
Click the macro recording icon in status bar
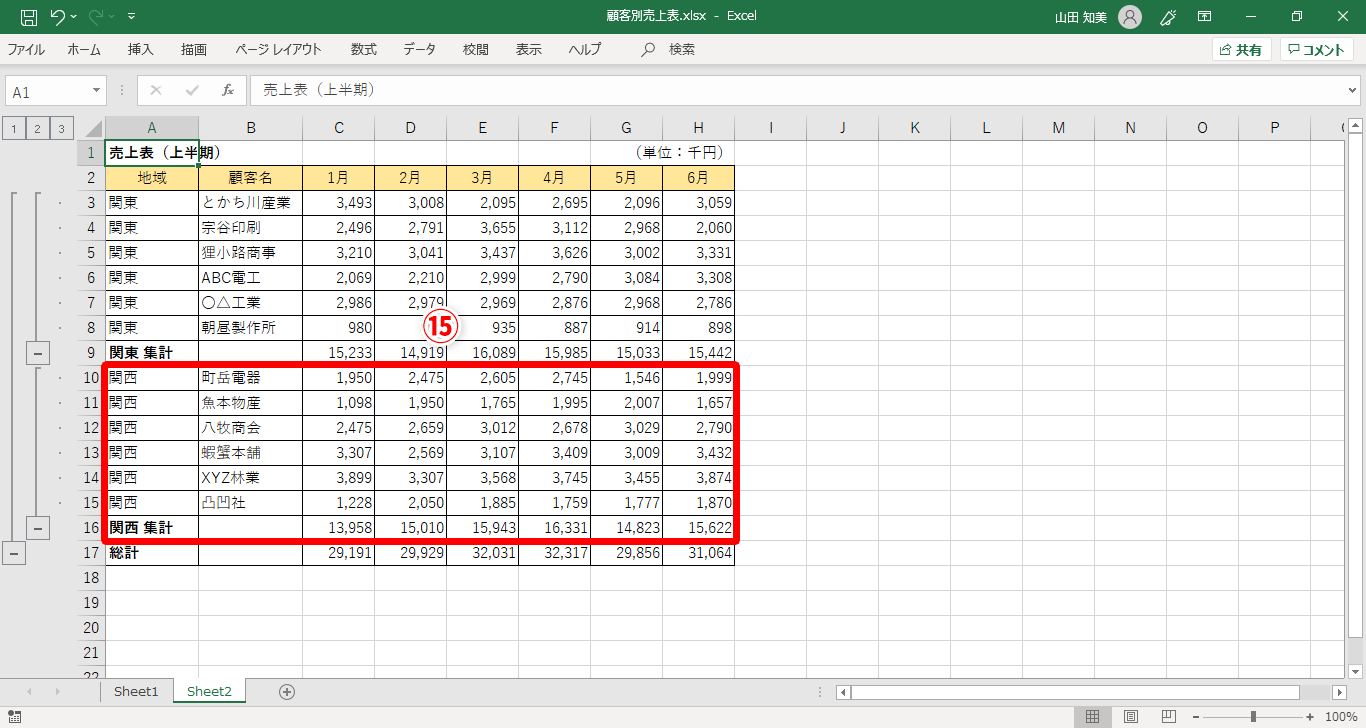[x=15, y=716]
